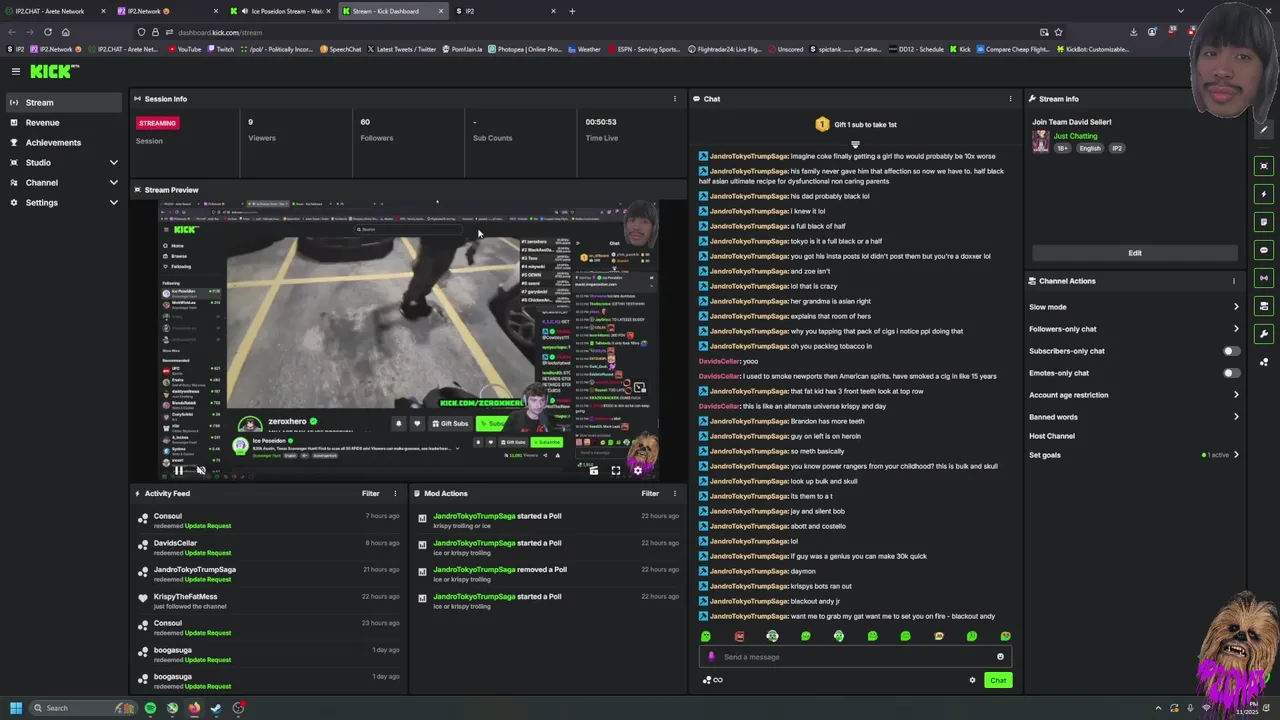
Task: Open Achievements in the sidebar
Action: click(x=62, y=142)
